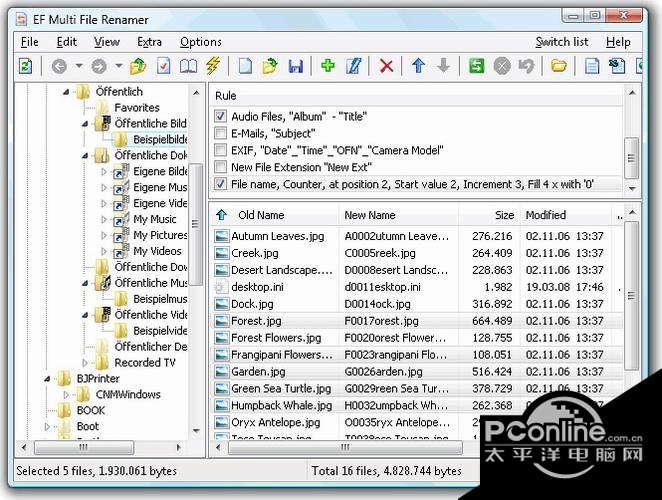This screenshot has width=662, height=500.
Task: Click the lightning bolt rename icon
Action: 213,66
